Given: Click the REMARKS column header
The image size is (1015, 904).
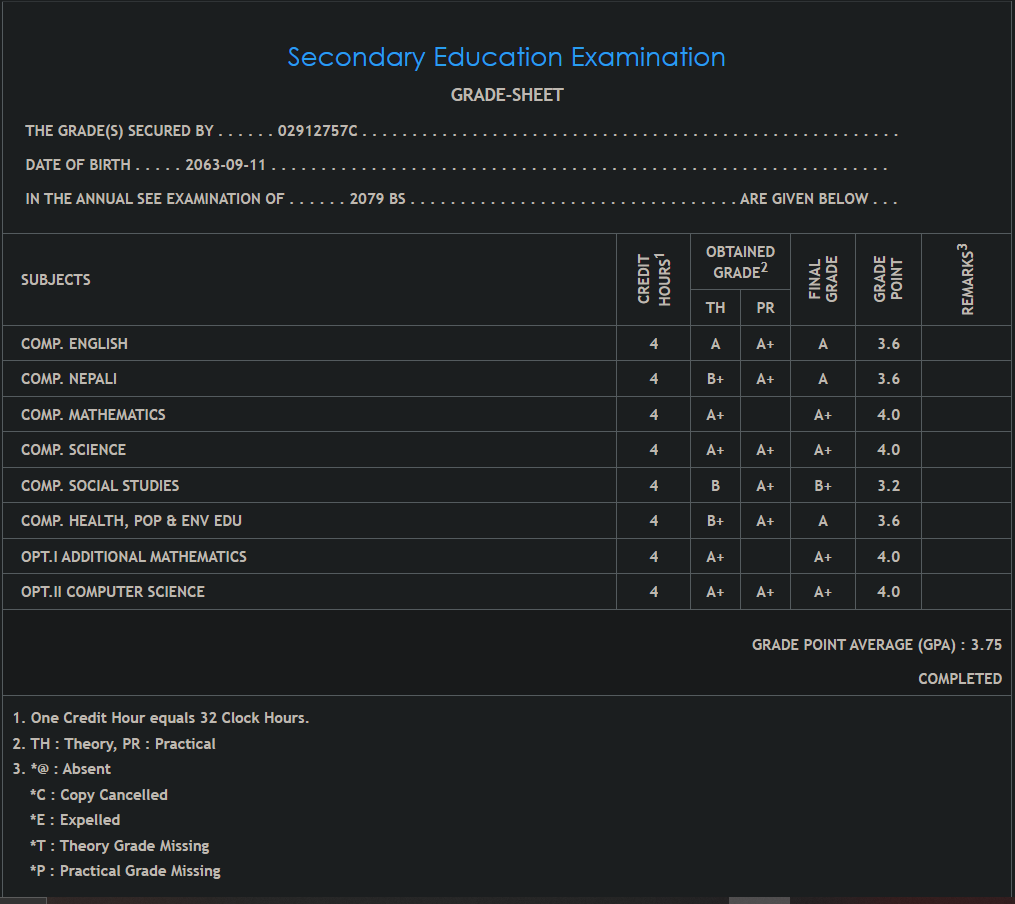Looking at the screenshot, I should click(x=967, y=280).
